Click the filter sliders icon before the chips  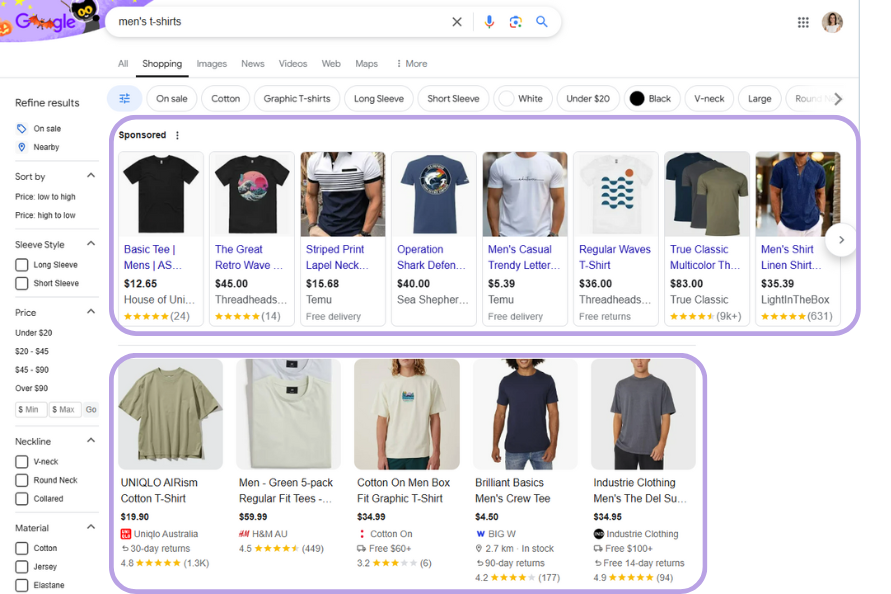(125, 98)
